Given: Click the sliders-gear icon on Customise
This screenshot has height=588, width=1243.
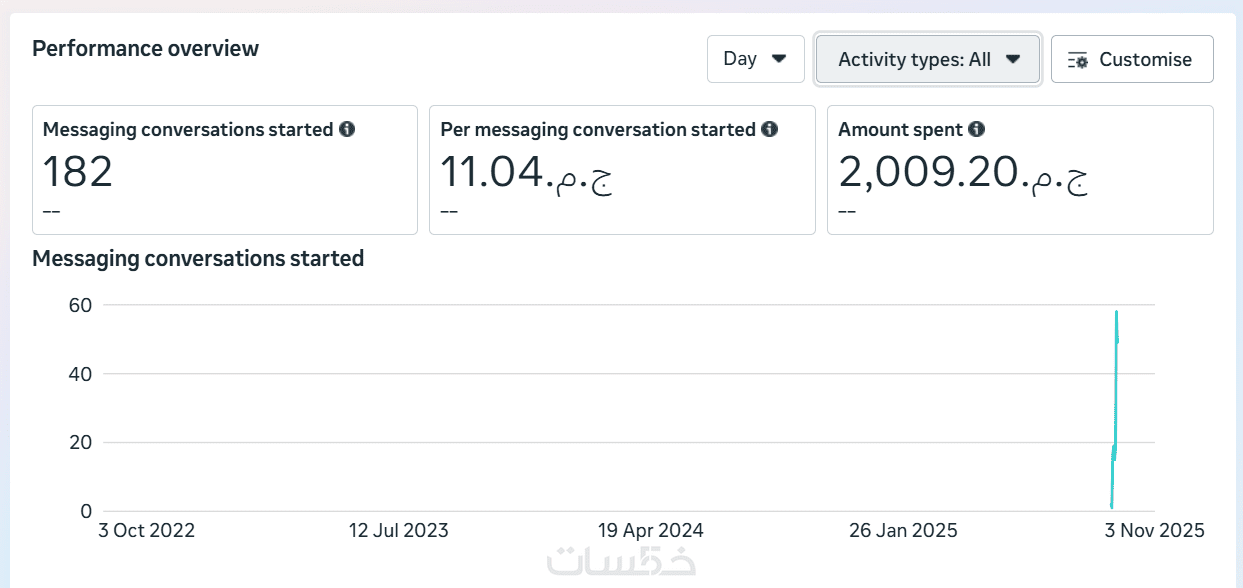Looking at the screenshot, I should pos(1078,60).
